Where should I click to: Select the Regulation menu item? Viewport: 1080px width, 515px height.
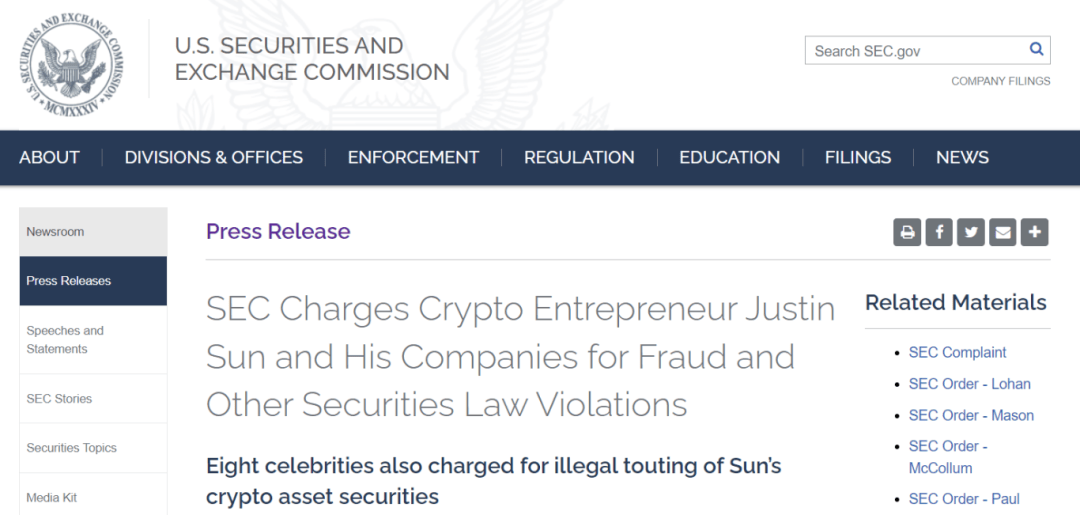(x=579, y=158)
